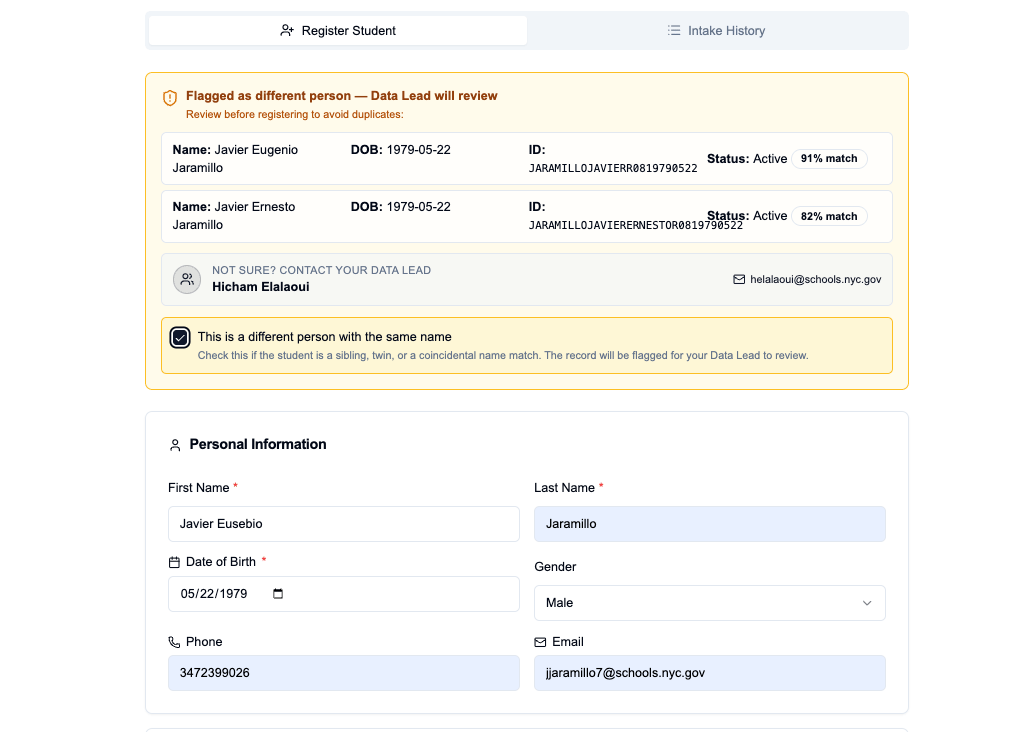
Task: Click the Email field with jjaramillo7@schools.nyc.gov
Action: coord(709,673)
